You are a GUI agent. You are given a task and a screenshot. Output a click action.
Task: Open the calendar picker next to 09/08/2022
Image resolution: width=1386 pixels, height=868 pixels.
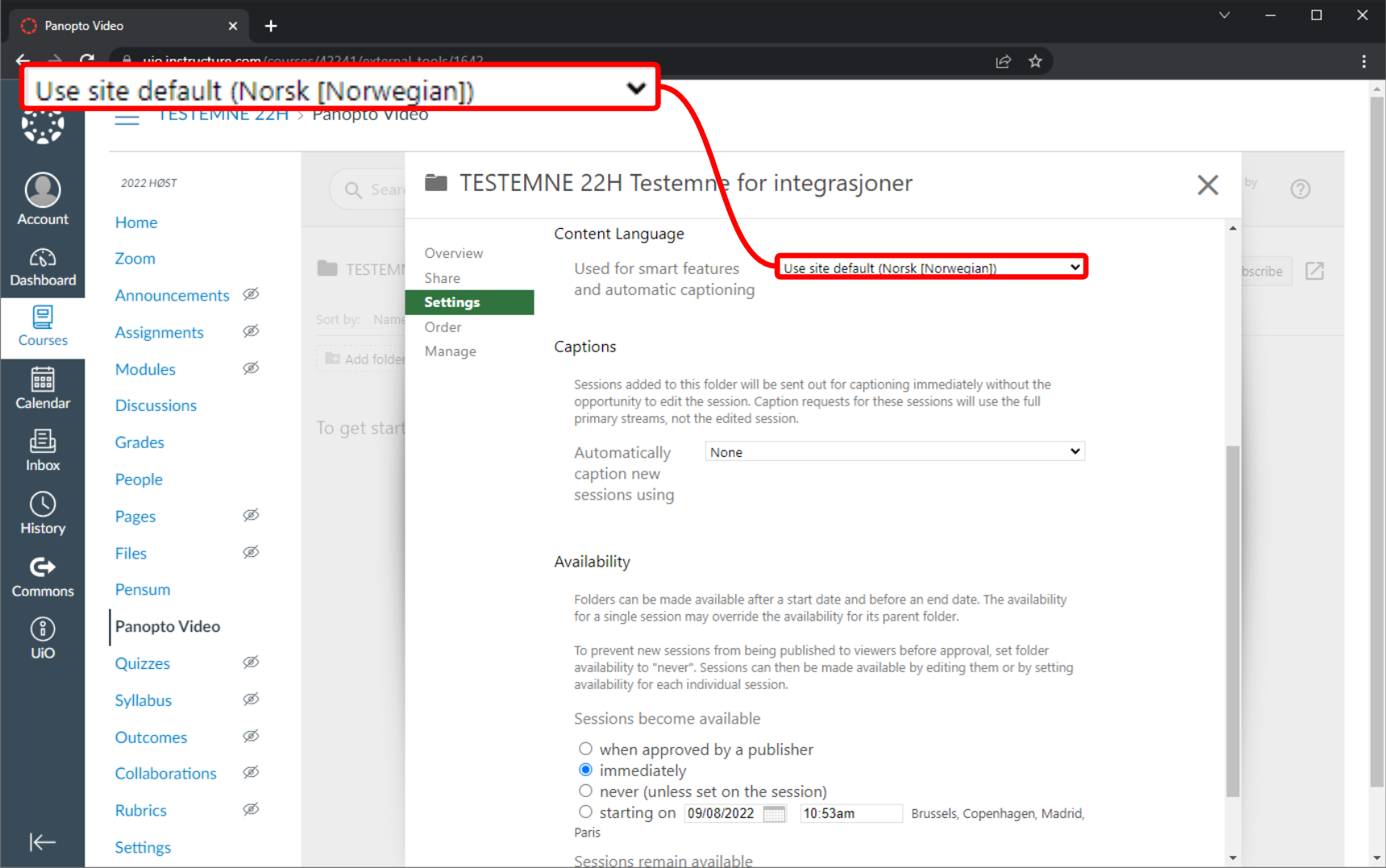click(x=774, y=814)
